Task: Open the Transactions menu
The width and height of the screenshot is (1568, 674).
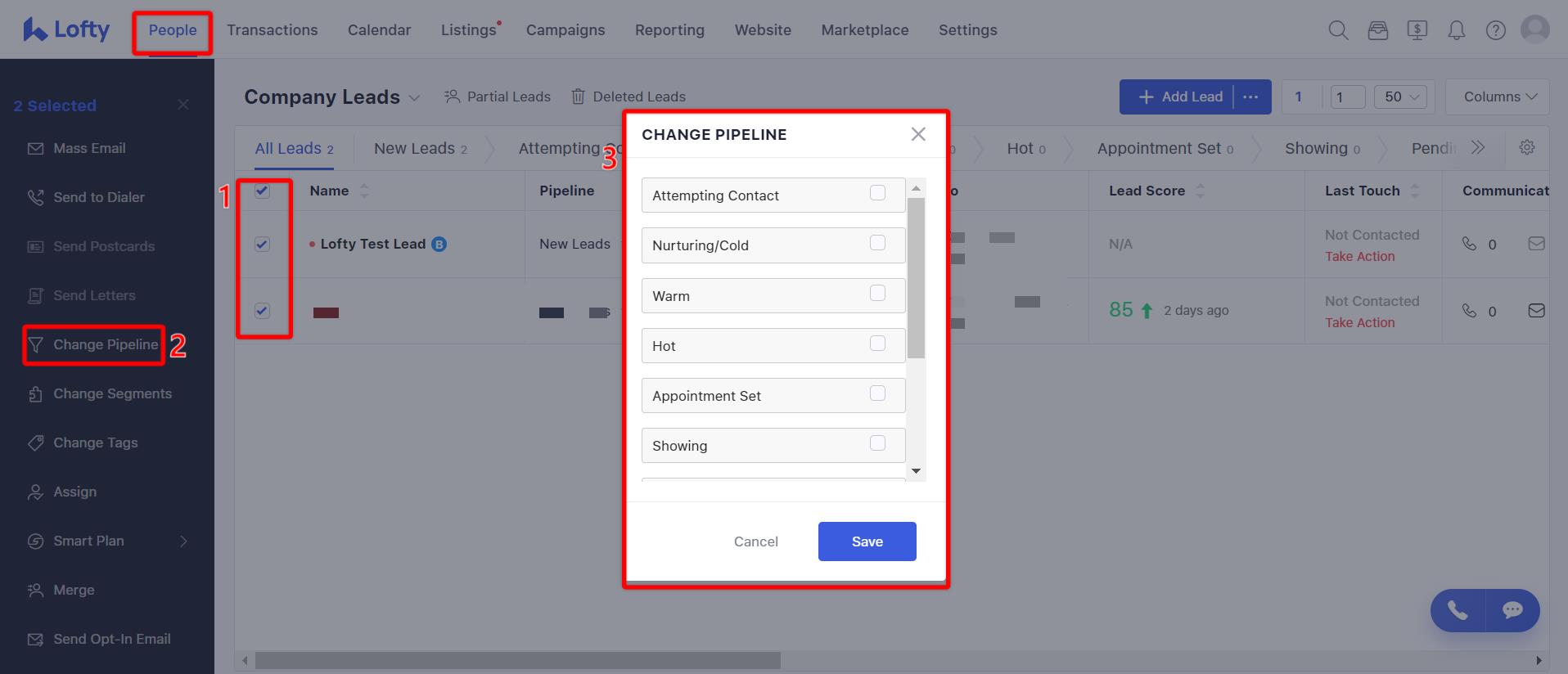Action: point(273,30)
